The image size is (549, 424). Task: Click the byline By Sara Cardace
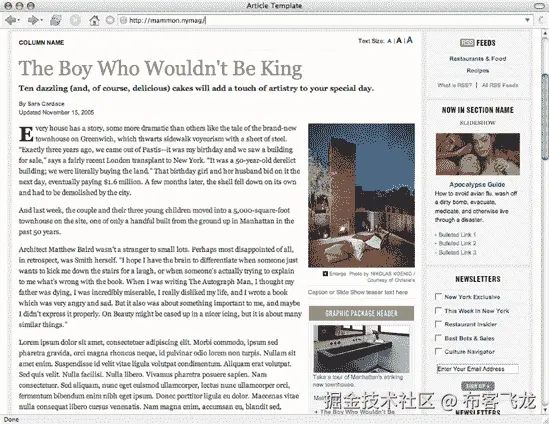point(42,104)
